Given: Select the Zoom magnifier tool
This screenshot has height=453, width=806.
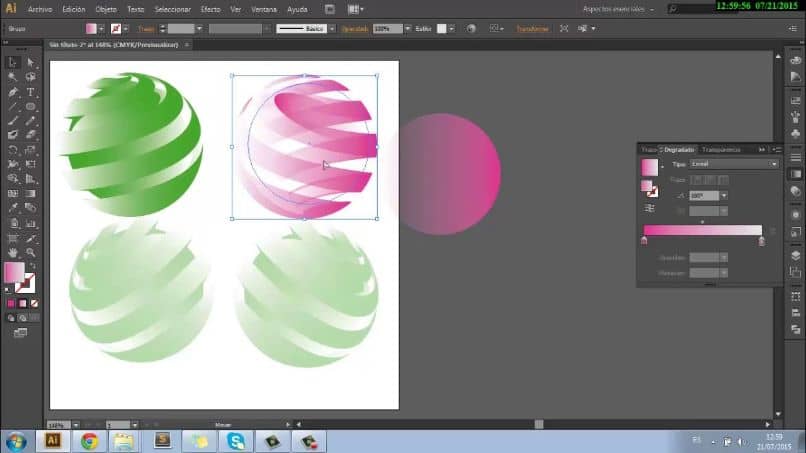Looking at the screenshot, I should coord(31,252).
